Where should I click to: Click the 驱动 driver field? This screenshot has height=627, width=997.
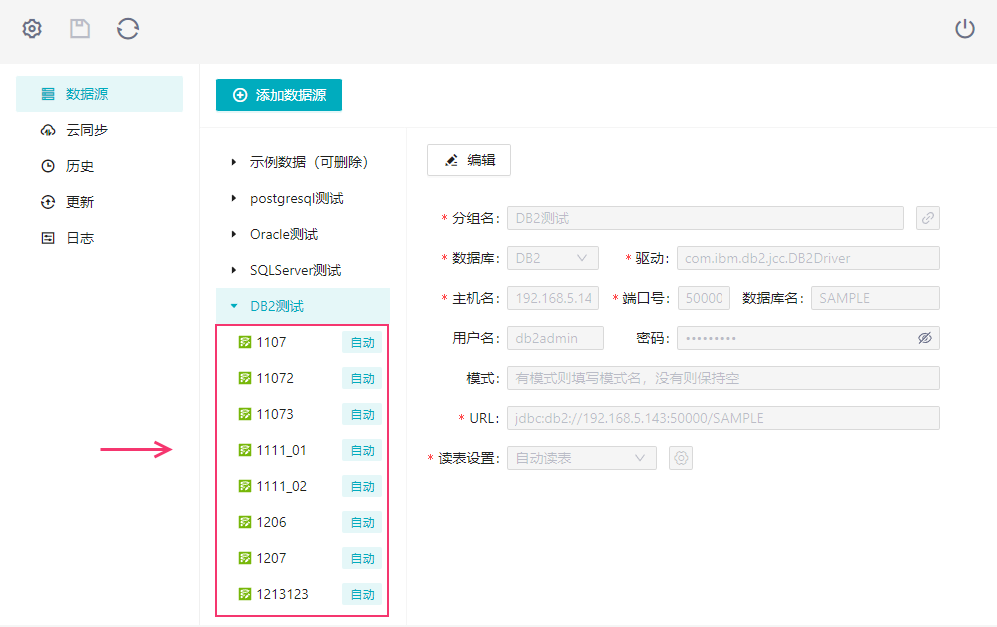(x=808, y=258)
